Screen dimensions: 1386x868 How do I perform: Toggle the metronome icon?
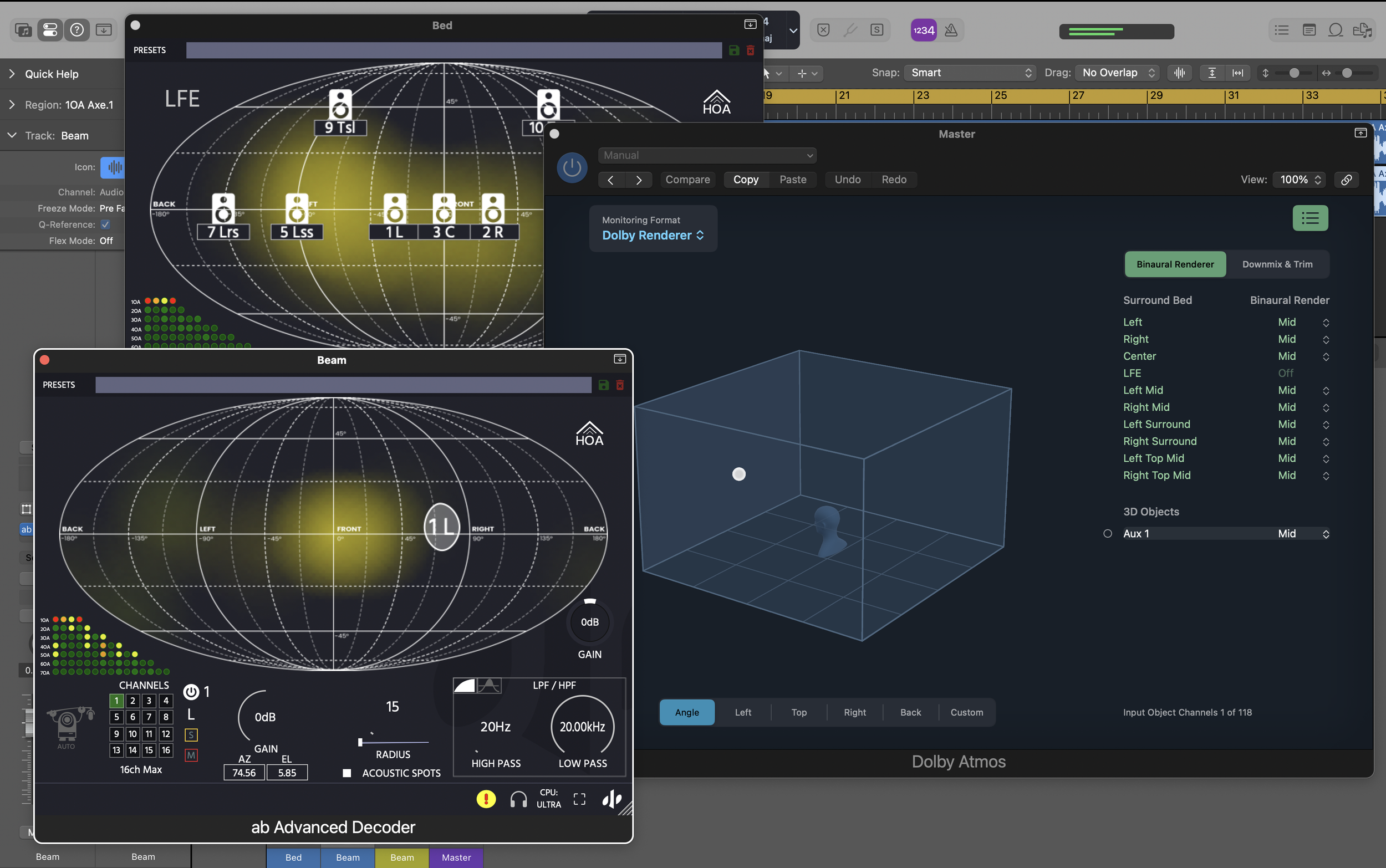(x=951, y=30)
